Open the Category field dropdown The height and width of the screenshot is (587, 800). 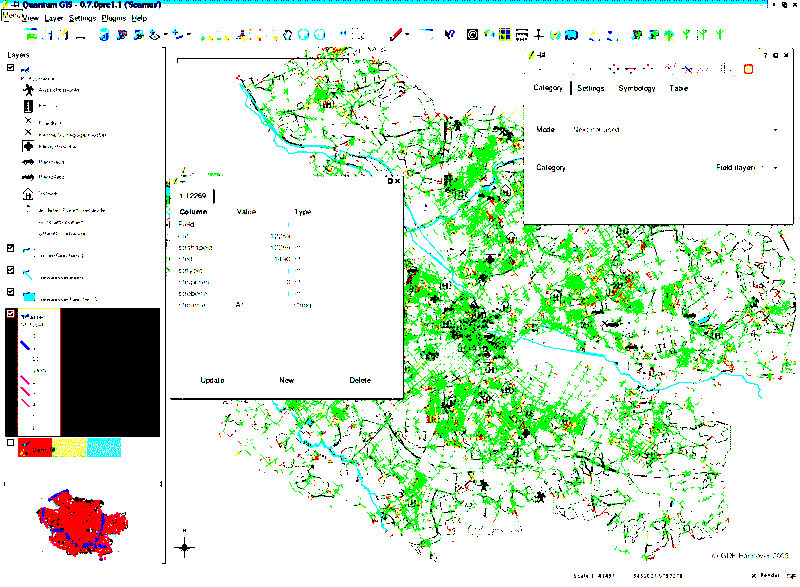click(776, 168)
